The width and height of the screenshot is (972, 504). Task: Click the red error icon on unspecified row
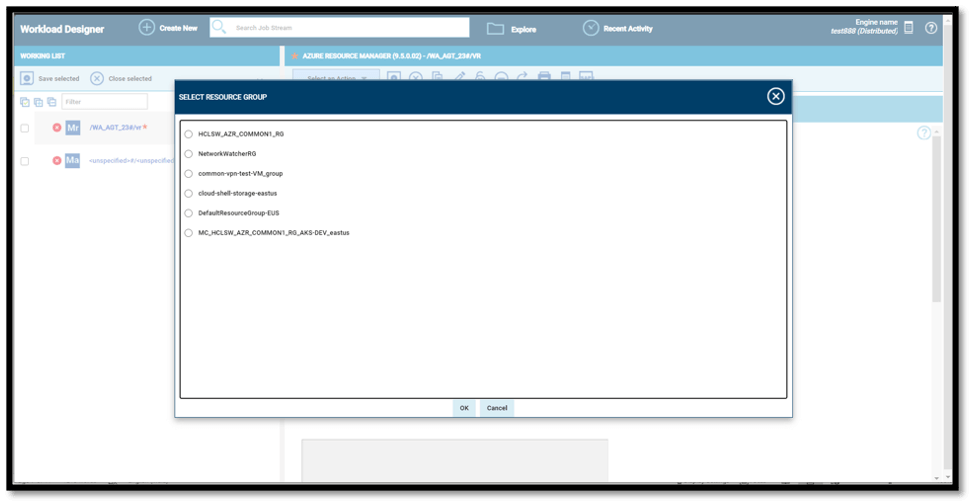pos(56,161)
